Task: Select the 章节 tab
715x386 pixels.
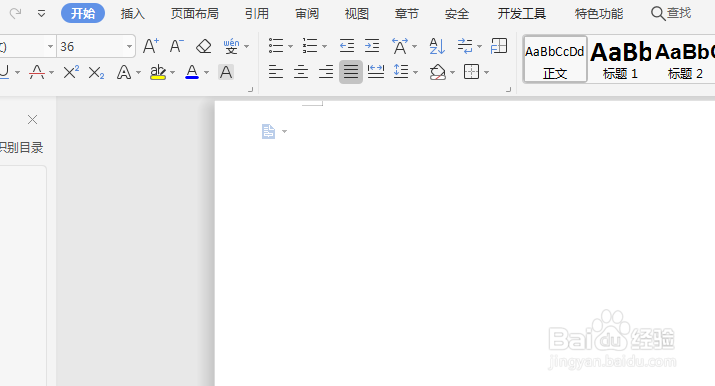Action: [x=407, y=14]
